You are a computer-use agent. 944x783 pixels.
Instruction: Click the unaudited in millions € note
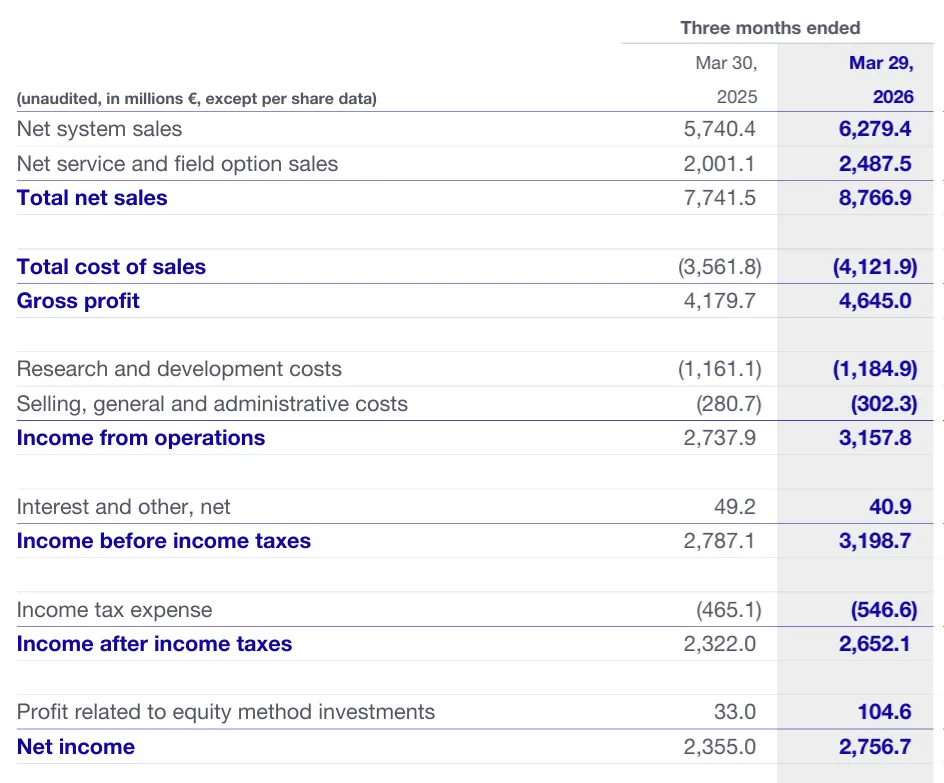[197, 99]
